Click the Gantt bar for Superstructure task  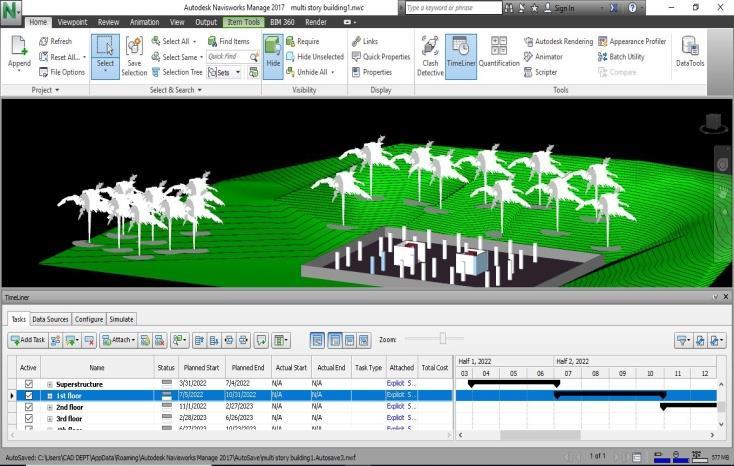[514, 383]
